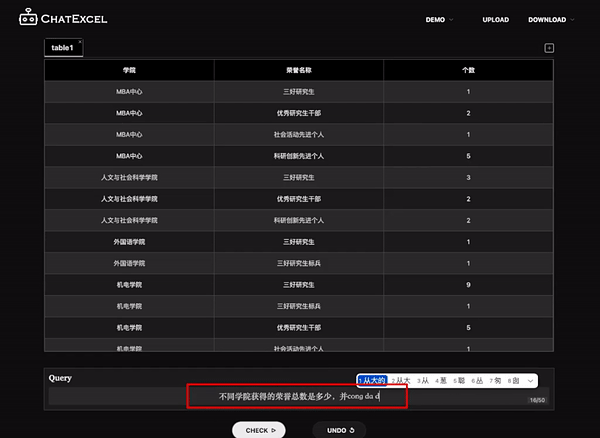Expand the DOWNLOAD dropdown menu
Viewport: 600px width, 438px height.
pos(551,19)
